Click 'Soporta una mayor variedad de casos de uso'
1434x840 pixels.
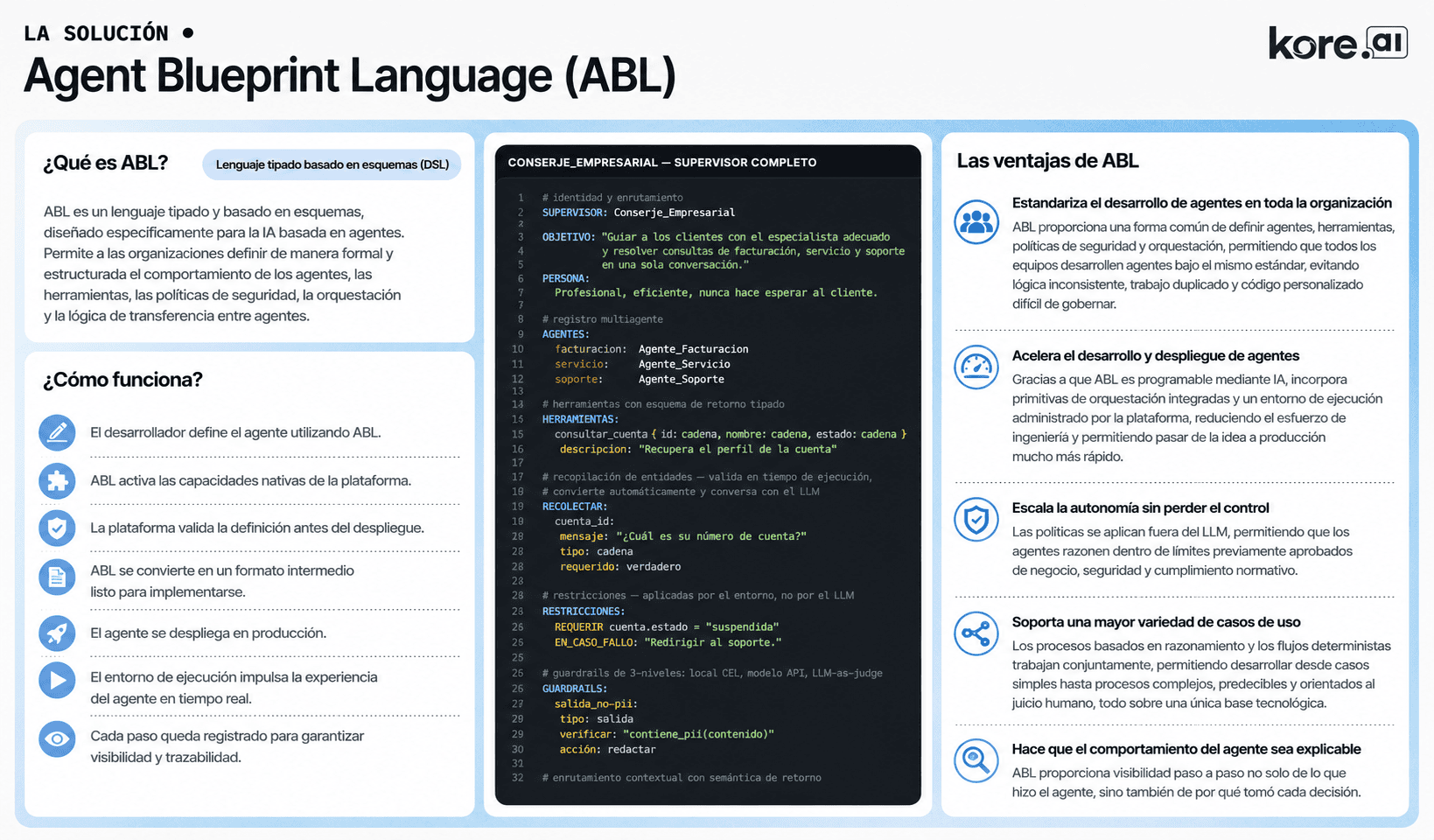[x=1157, y=622]
